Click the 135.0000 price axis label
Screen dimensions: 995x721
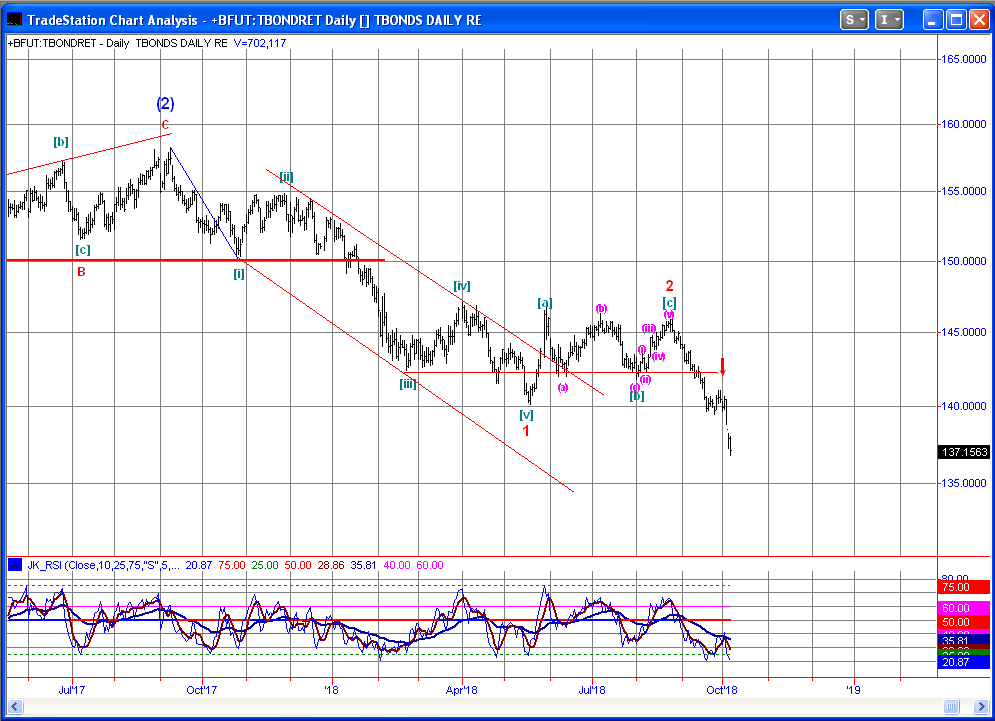click(x=963, y=483)
